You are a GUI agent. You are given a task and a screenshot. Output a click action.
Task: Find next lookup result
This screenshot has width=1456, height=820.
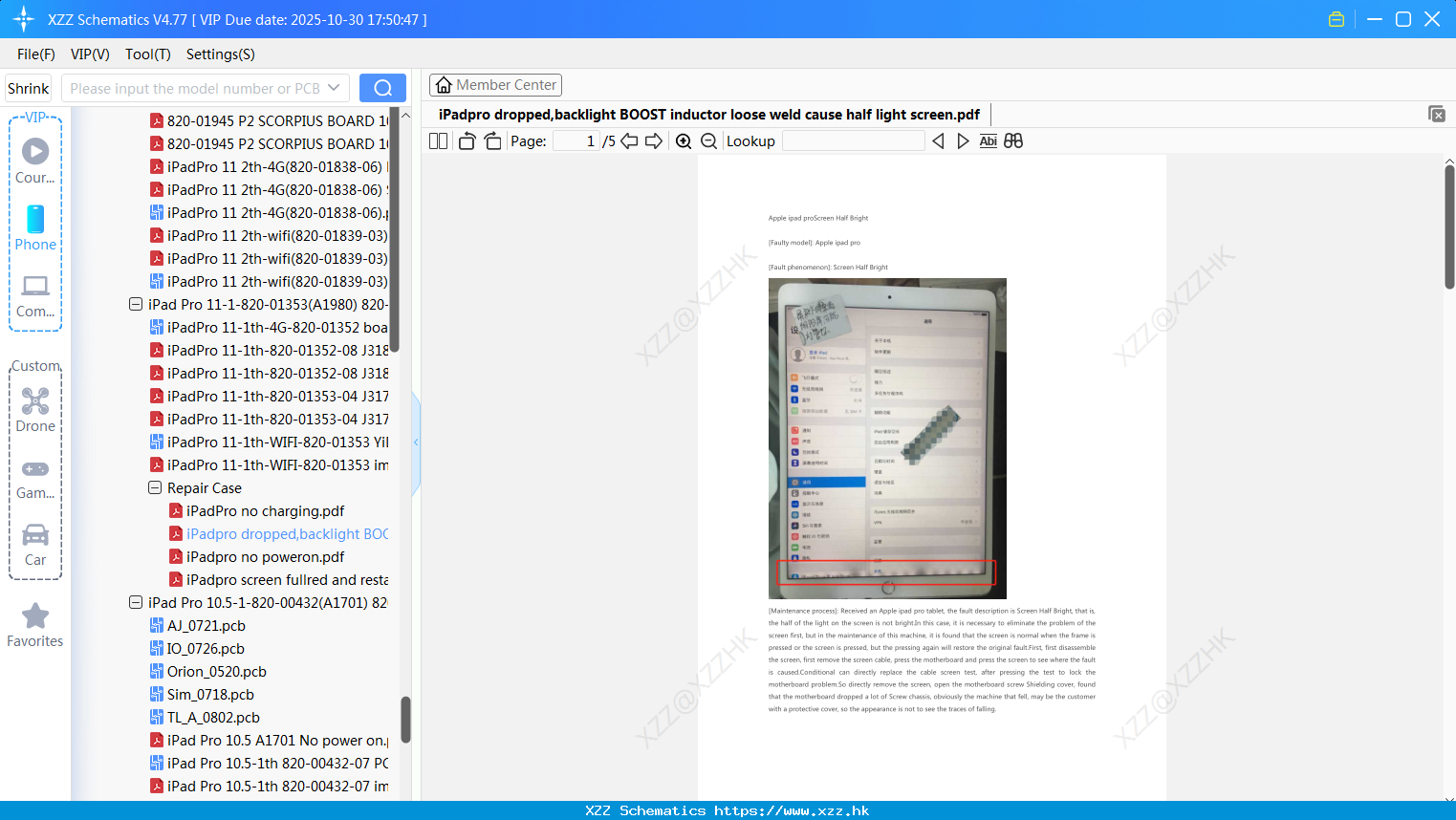(963, 140)
